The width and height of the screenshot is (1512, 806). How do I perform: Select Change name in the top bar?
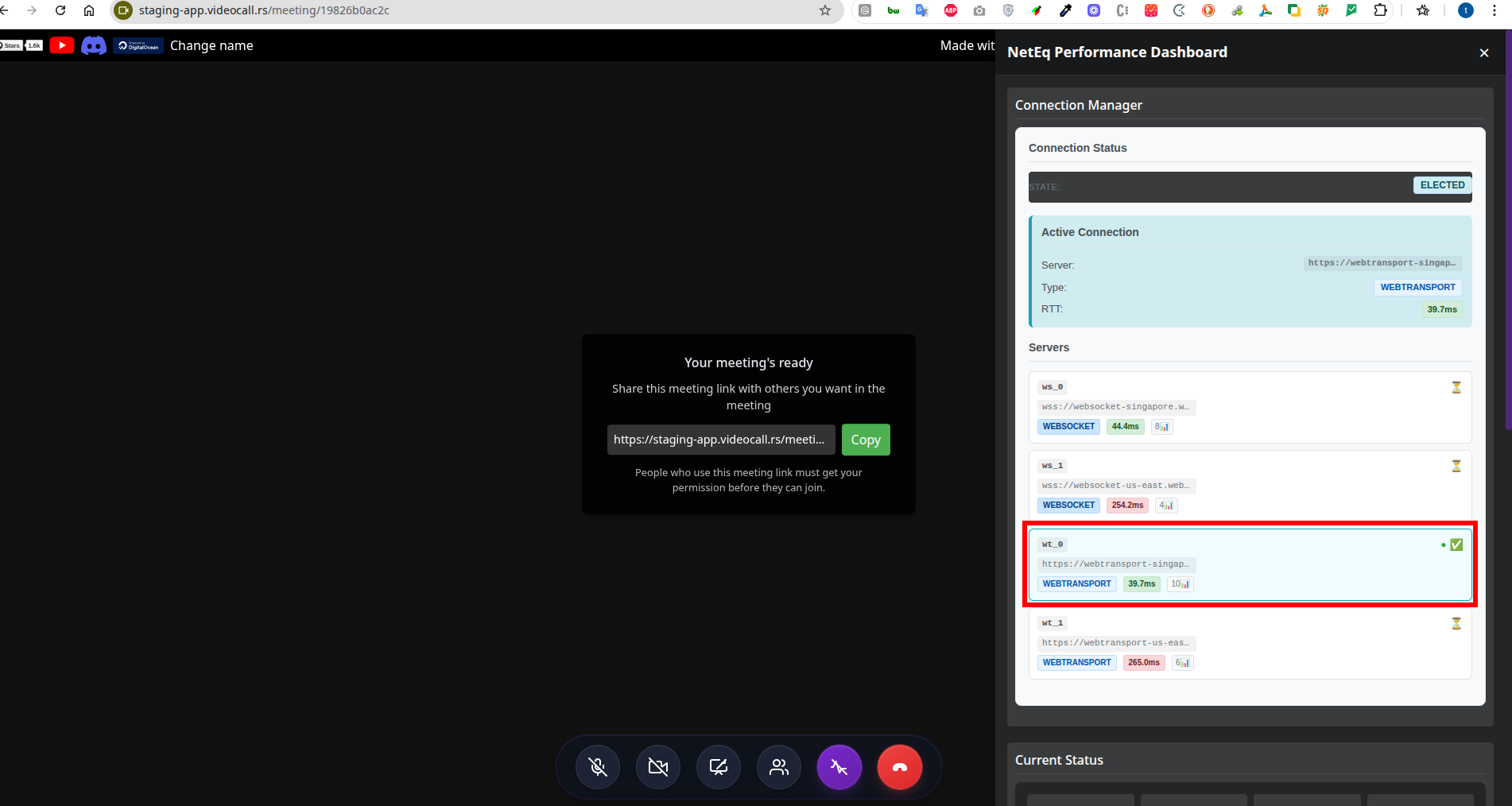coord(211,45)
